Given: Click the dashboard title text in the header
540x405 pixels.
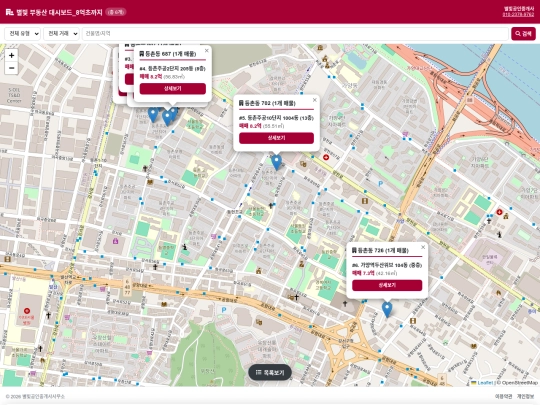Looking at the screenshot, I should tap(59, 12).
